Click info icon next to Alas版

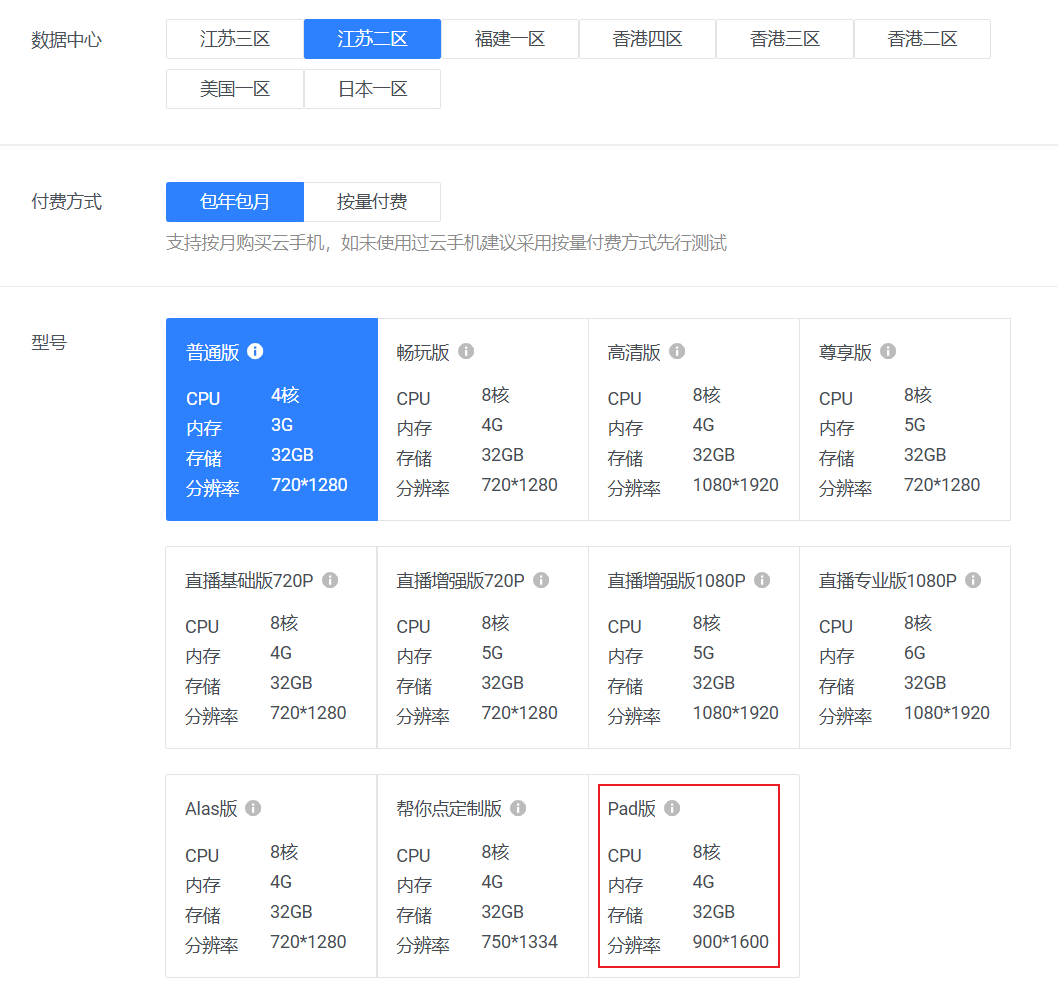point(253,808)
